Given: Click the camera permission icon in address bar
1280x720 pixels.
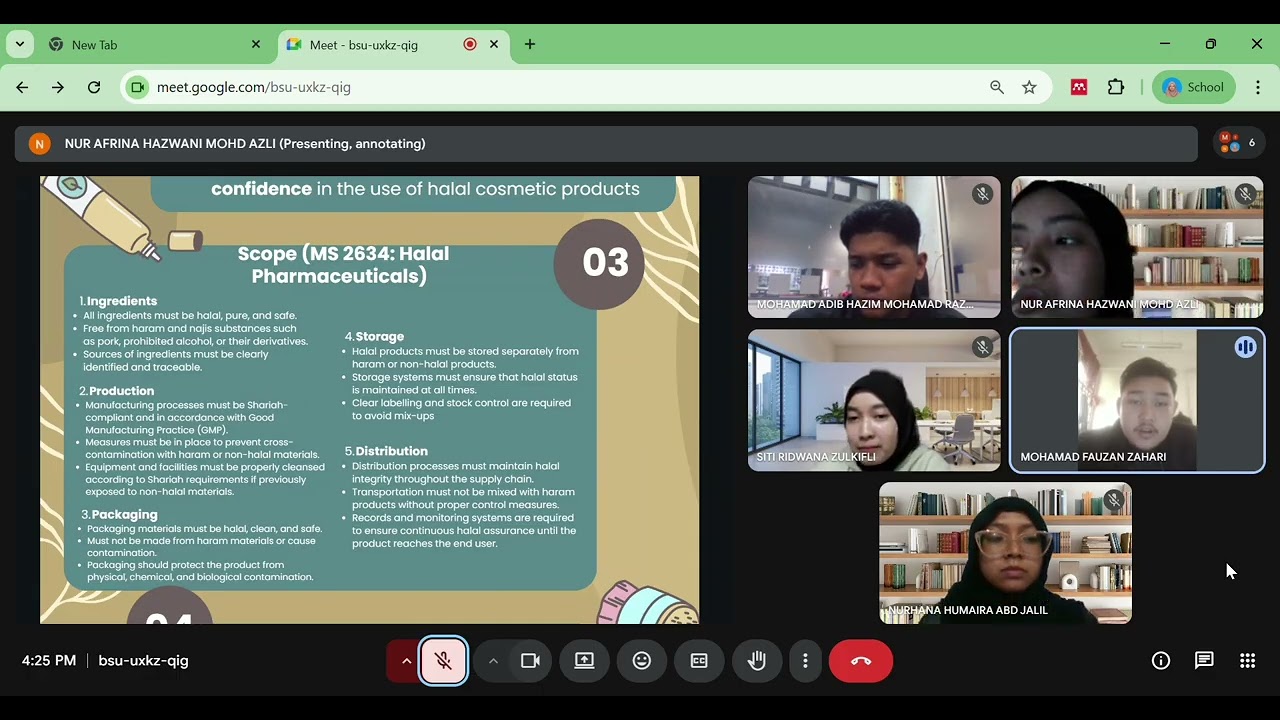Looking at the screenshot, I should (138, 88).
